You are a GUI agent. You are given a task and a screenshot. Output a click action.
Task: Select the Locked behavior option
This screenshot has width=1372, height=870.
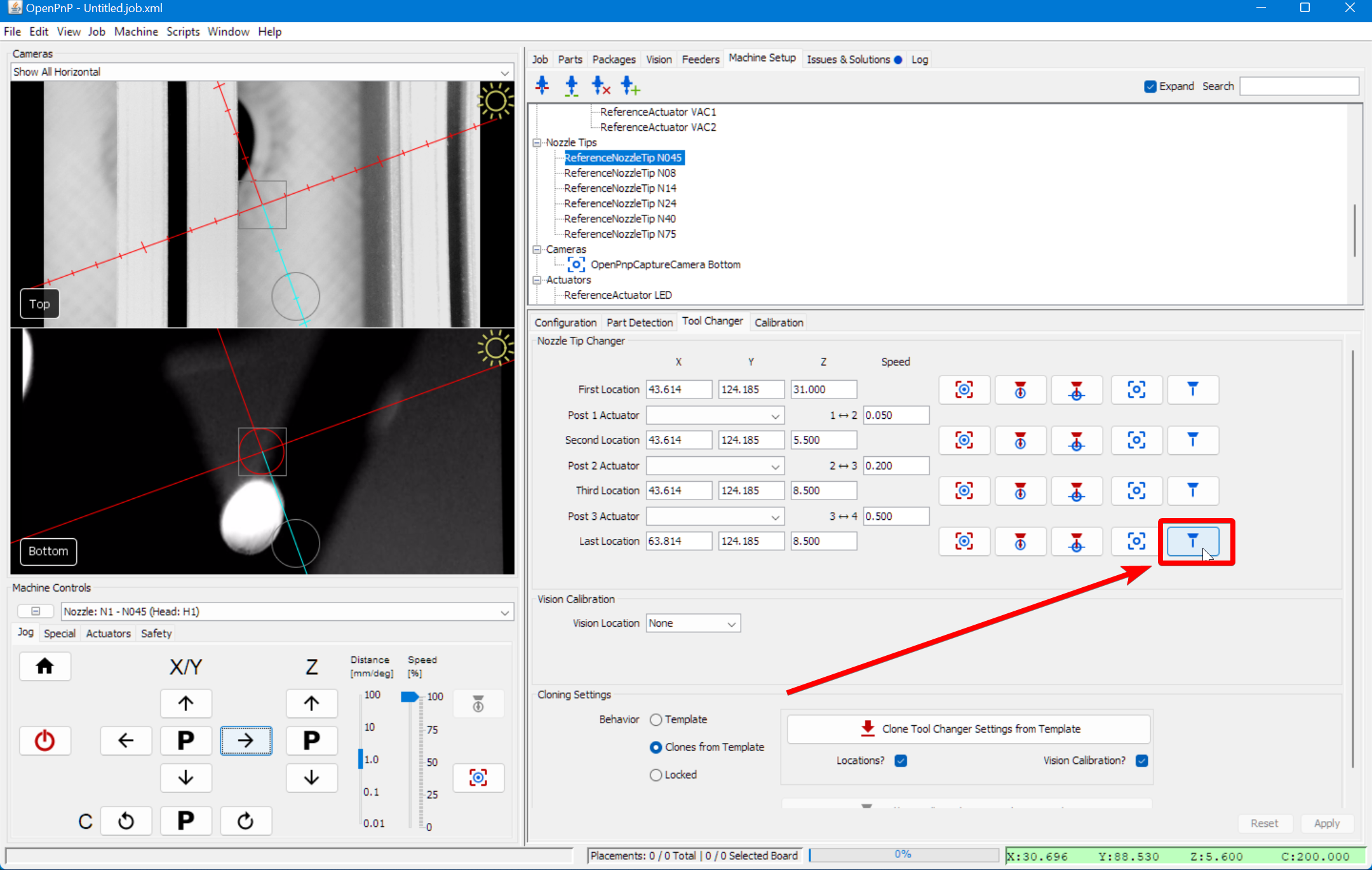tap(656, 775)
